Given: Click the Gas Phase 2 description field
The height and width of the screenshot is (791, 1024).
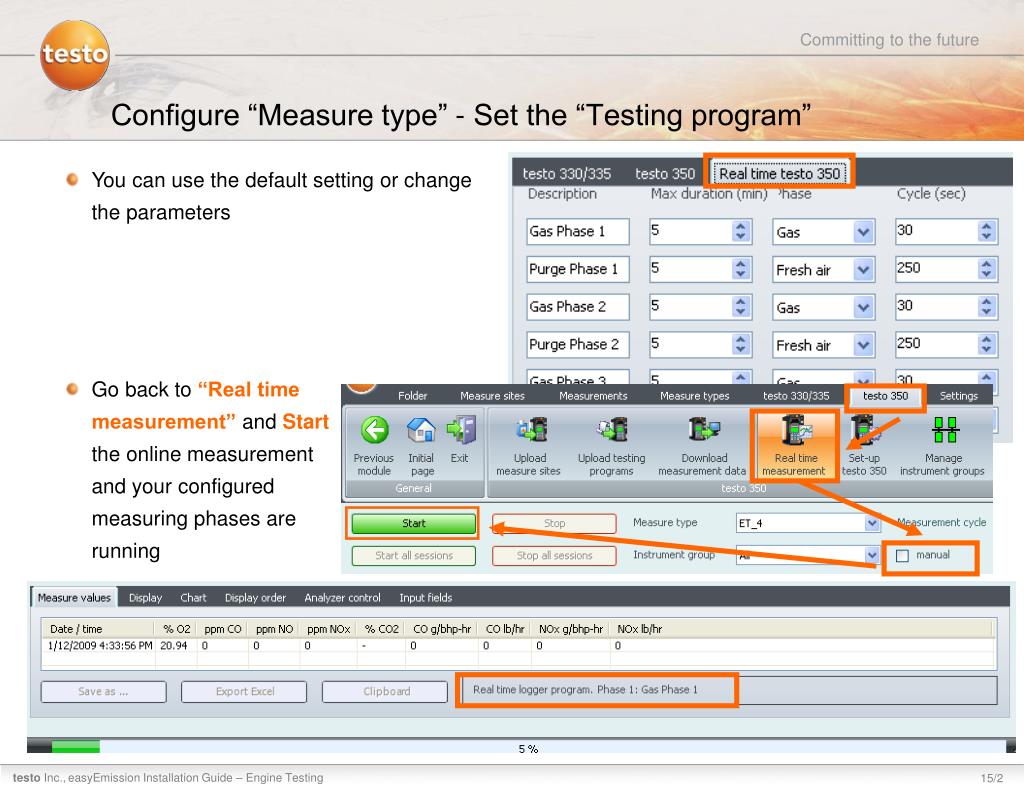Looking at the screenshot, I should [577, 307].
